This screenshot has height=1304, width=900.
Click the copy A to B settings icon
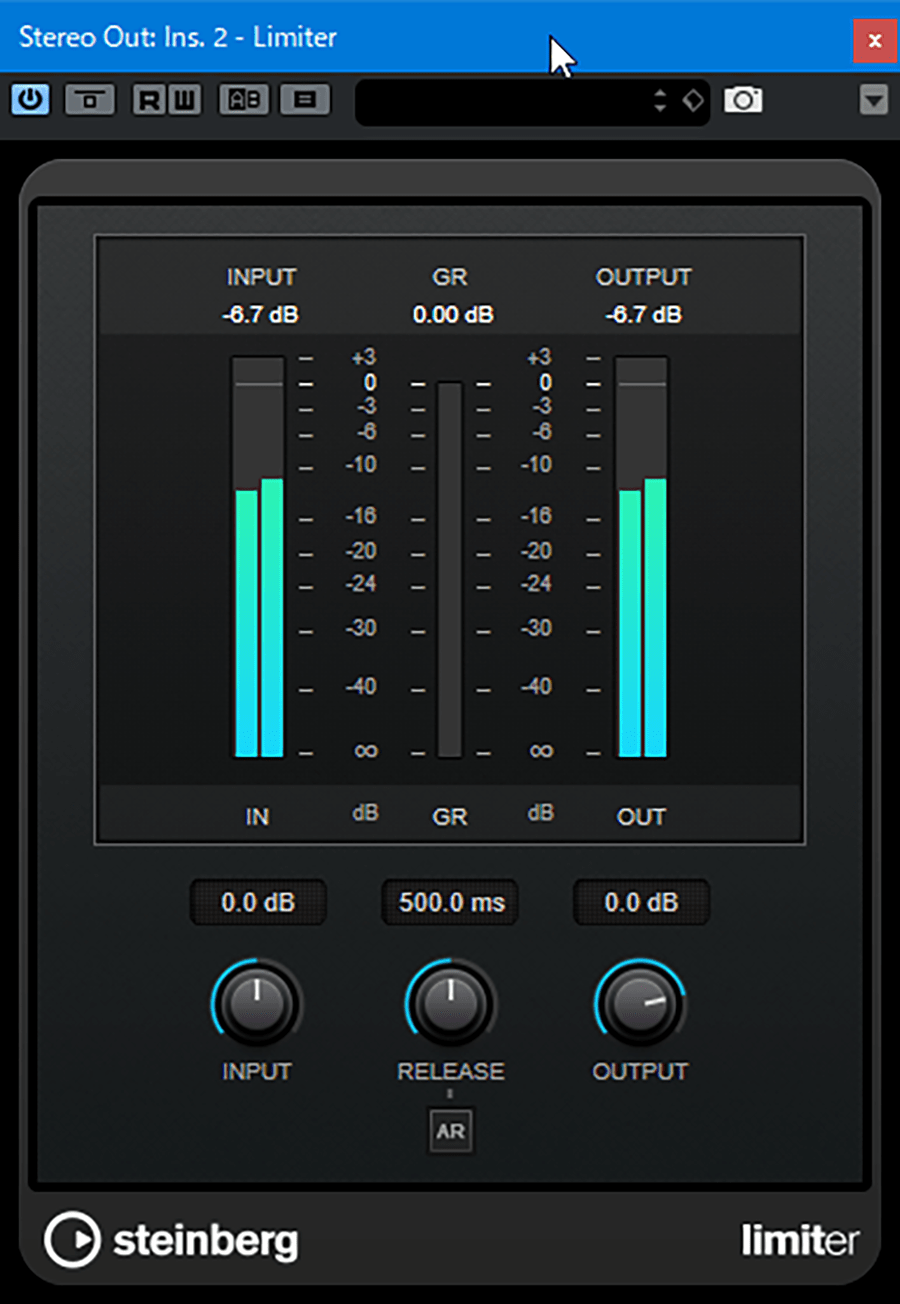pyautogui.click(x=305, y=100)
